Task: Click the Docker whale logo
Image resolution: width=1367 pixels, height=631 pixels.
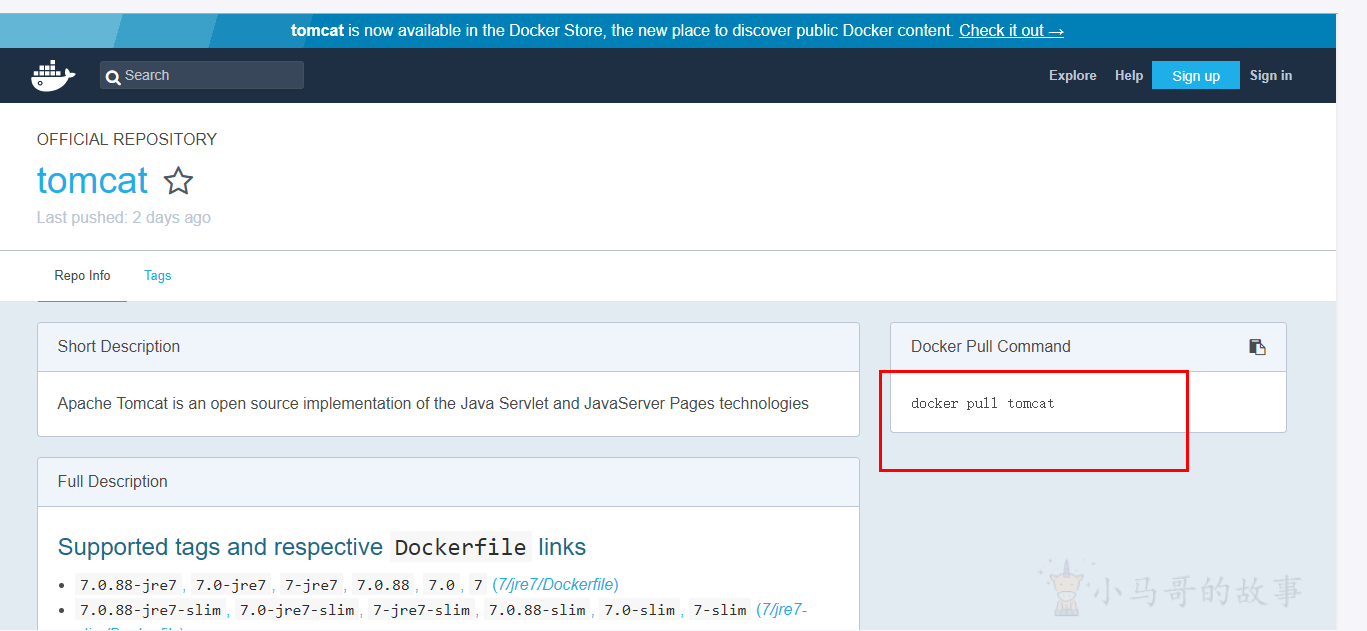Action: tap(53, 76)
